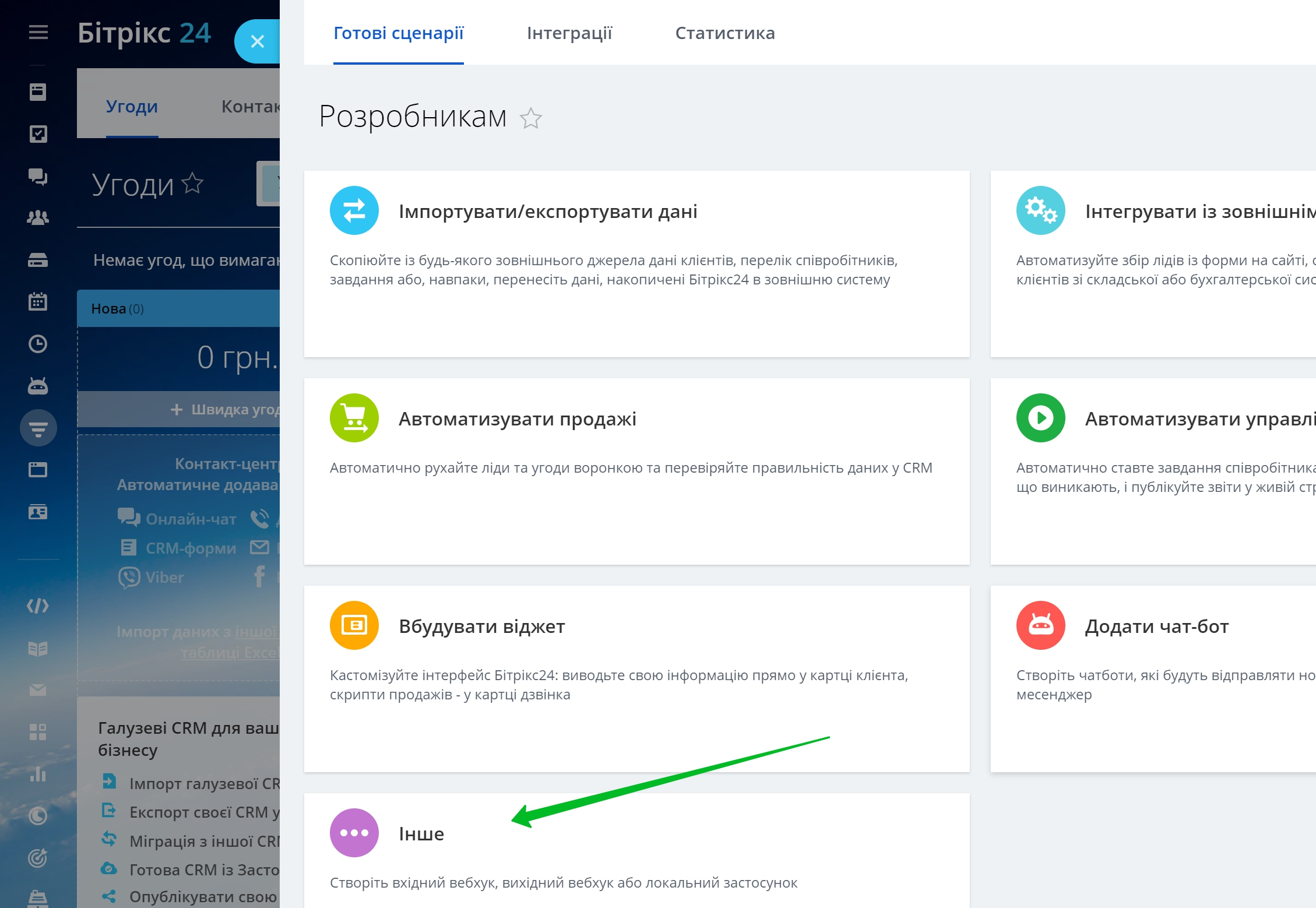Open the mail envelope sidebar icon
The width and height of the screenshot is (1316, 908).
pyautogui.click(x=38, y=690)
